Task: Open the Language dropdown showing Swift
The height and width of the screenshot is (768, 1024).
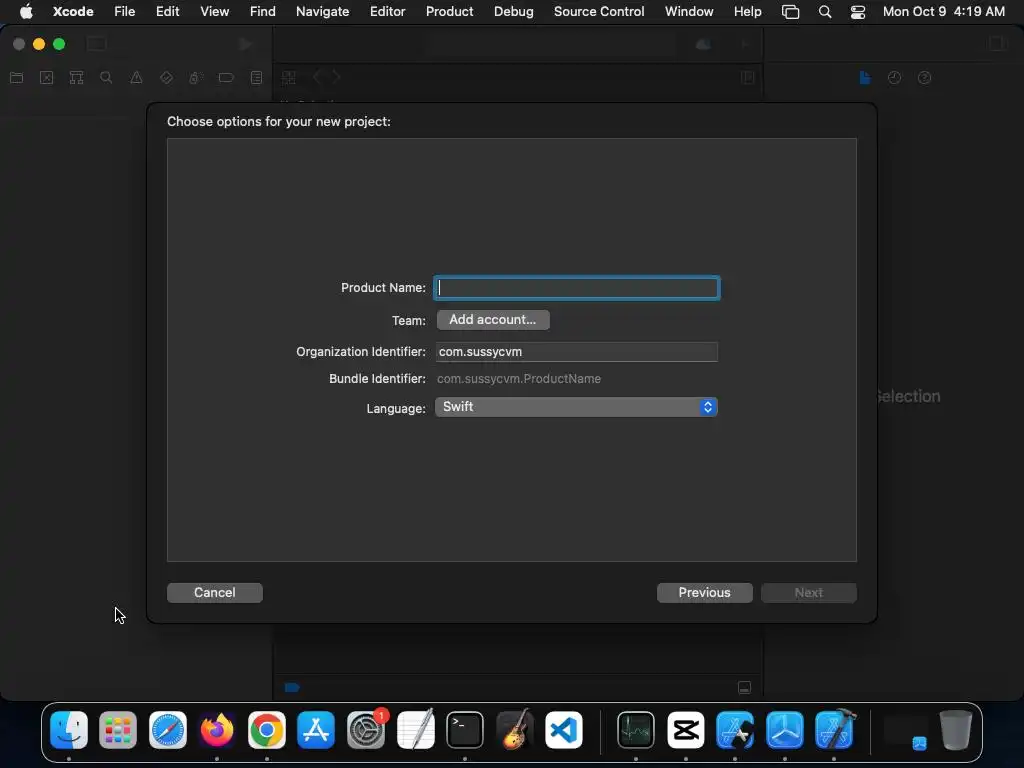Action: 577,407
